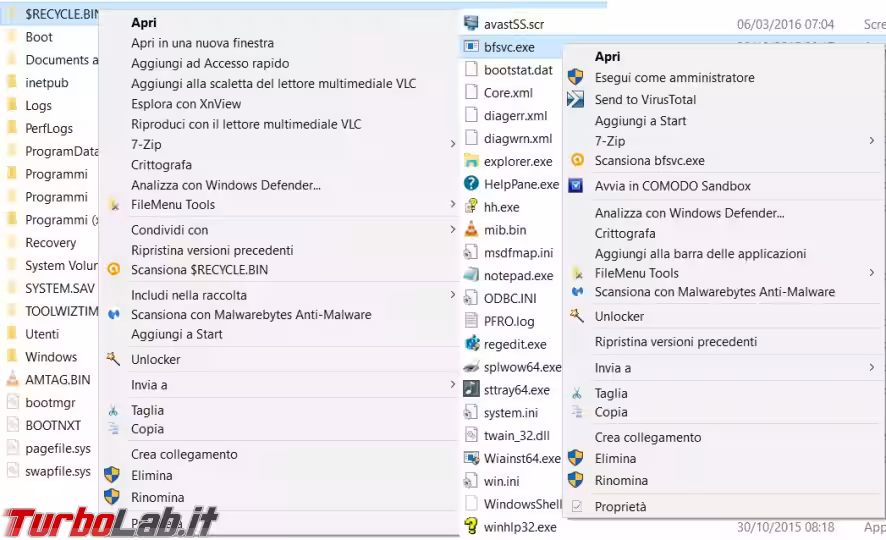
Task: Click the orange scan icon beside Scansiona bfsvc.exe
Action: [577, 160]
